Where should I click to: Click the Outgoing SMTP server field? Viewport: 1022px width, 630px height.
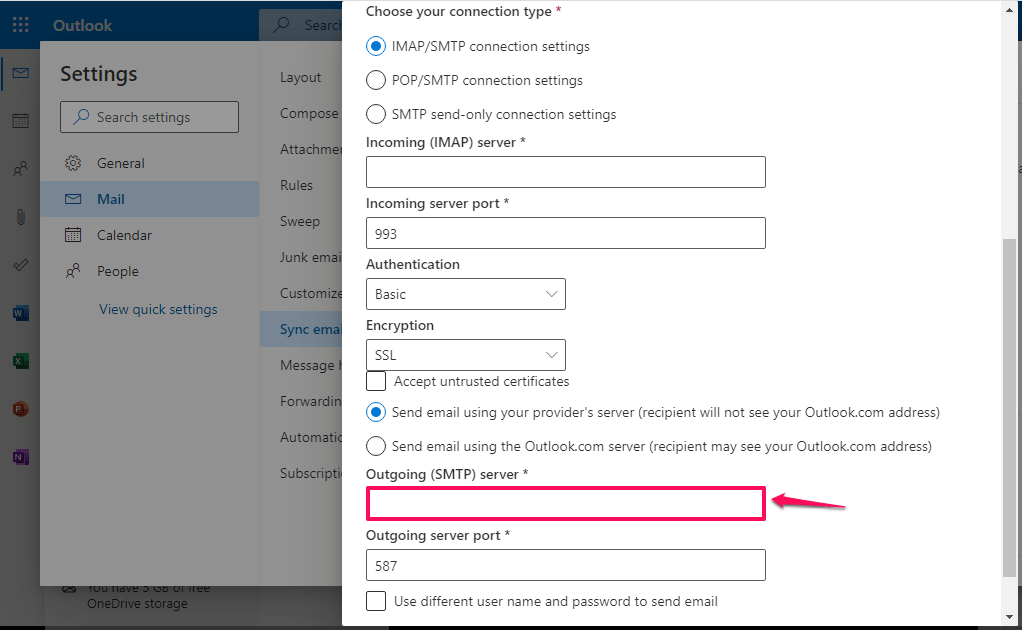coord(565,503)
